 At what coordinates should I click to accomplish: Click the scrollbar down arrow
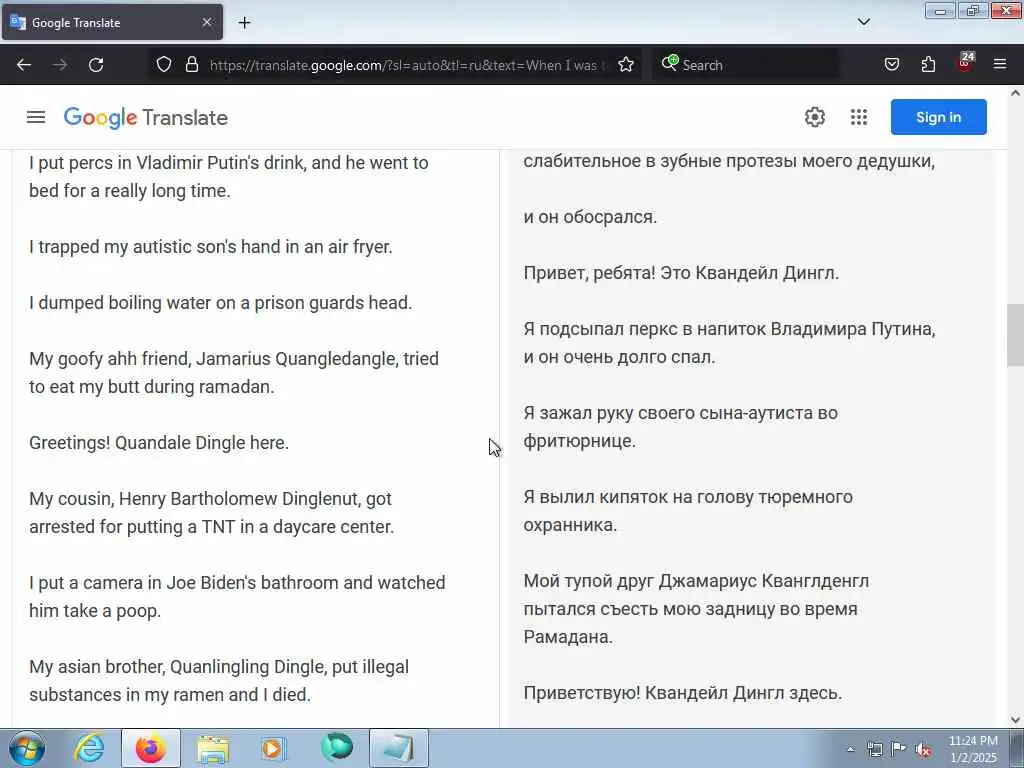1015,720
